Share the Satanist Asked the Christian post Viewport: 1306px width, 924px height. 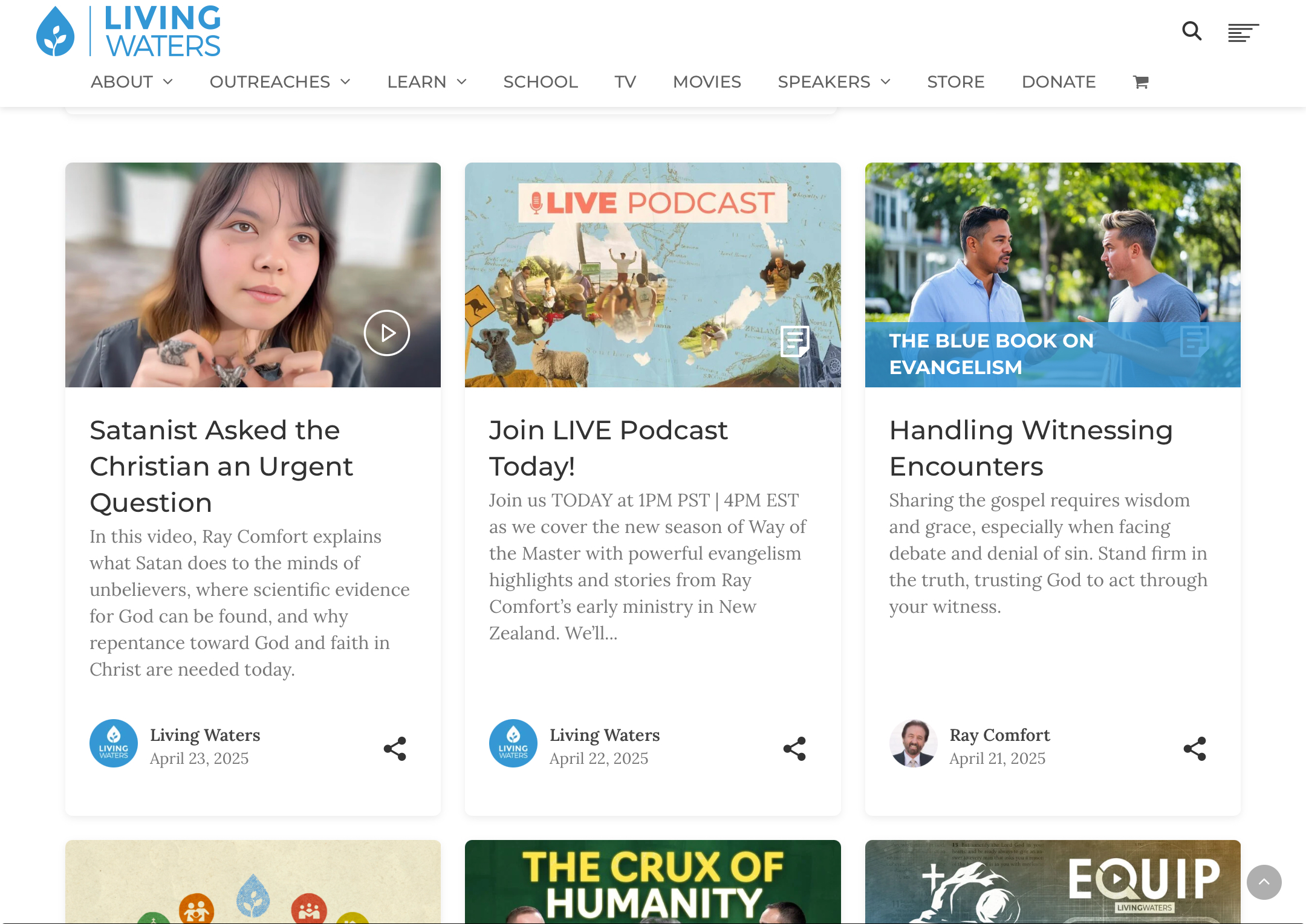click(x=395, y=749)
